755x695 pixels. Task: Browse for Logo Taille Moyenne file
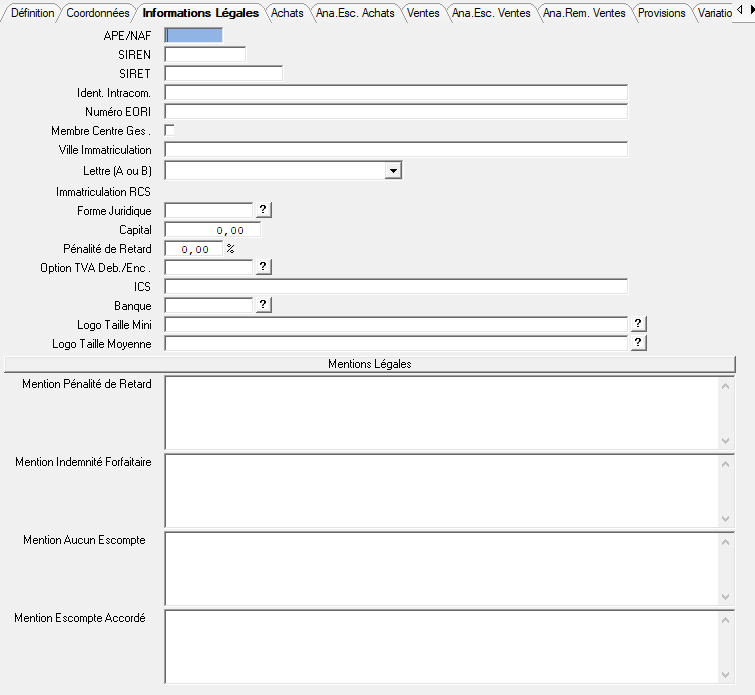pos(639,343)
